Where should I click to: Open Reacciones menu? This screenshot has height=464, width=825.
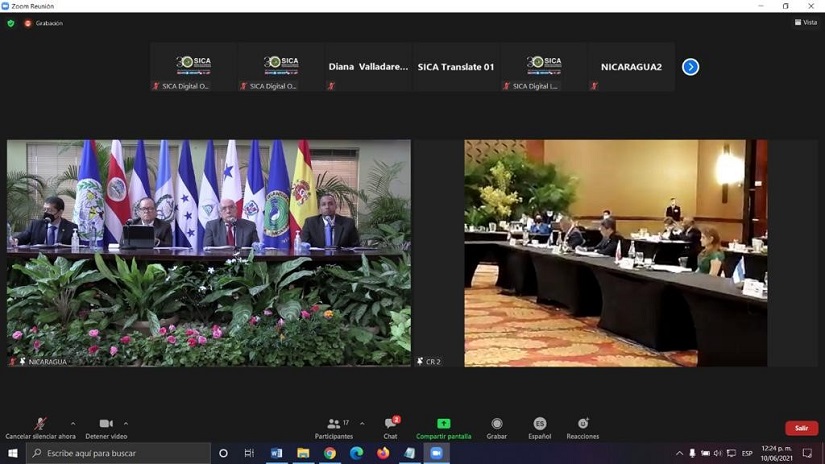[582, 428]
